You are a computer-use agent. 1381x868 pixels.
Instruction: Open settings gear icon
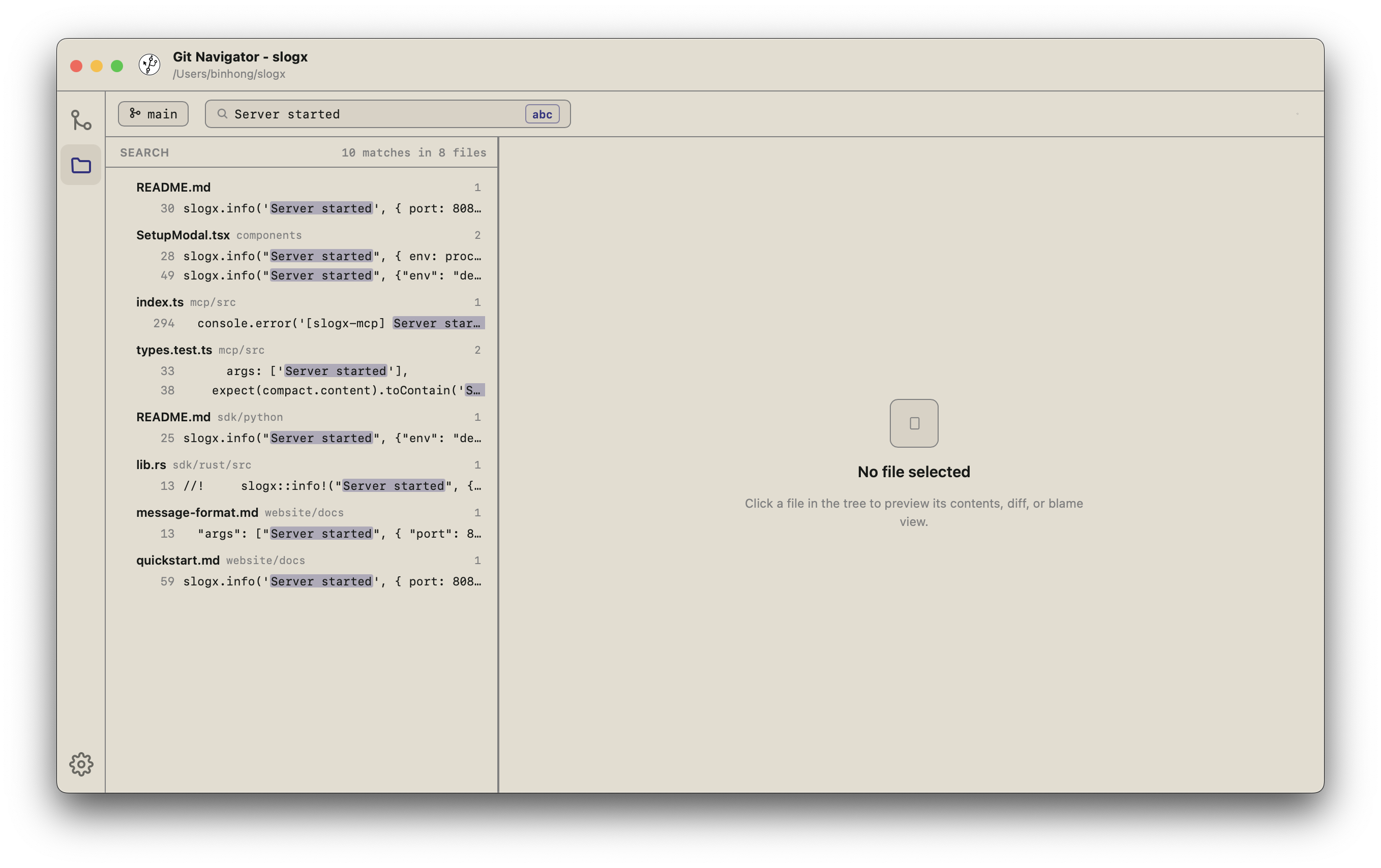(81, 764)
